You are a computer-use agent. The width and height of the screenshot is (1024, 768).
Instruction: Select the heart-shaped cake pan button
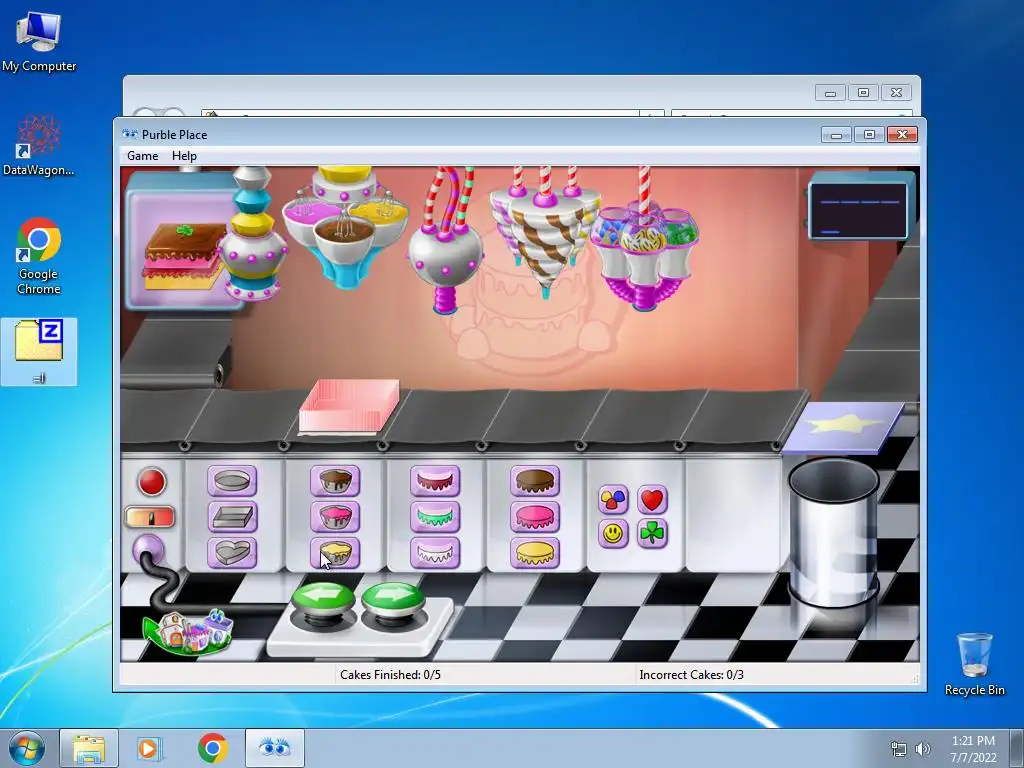click(232, 552)
